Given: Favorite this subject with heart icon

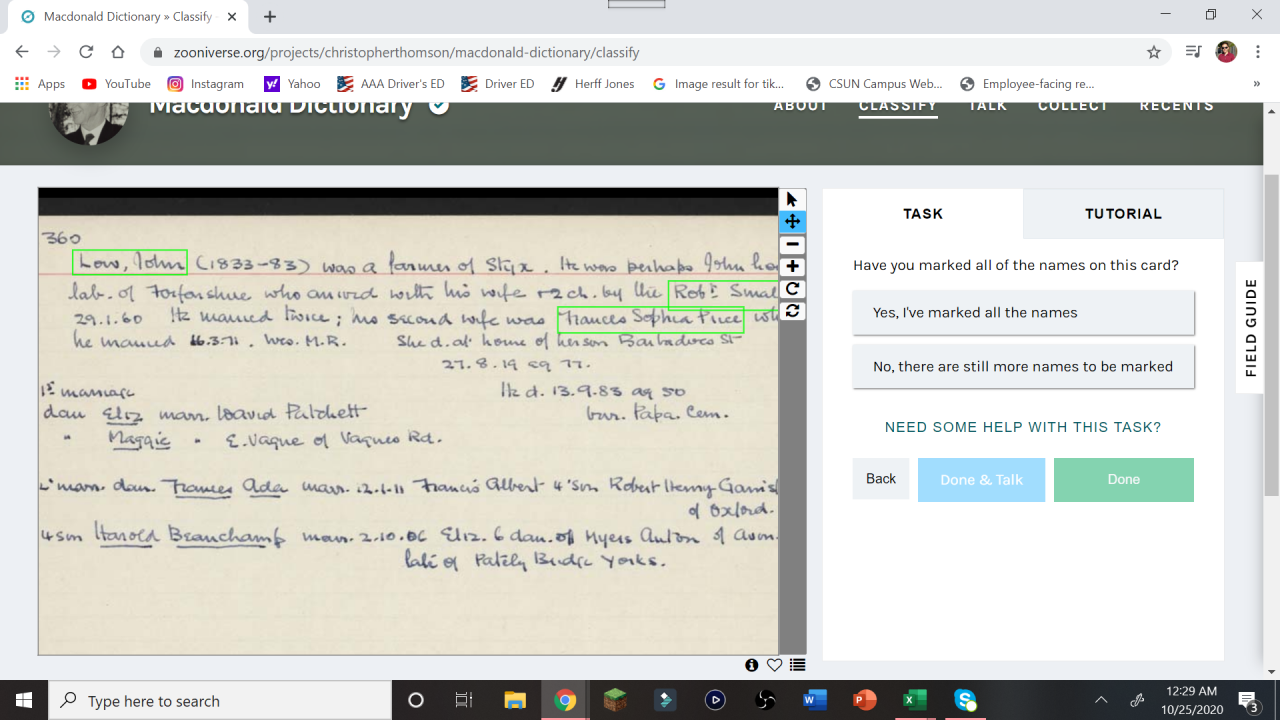Looking at the screenshot, I should 774,665.
